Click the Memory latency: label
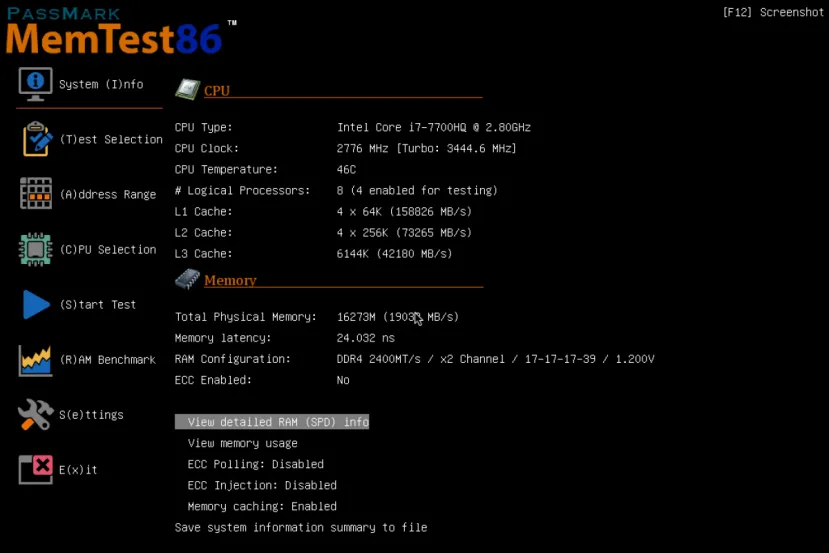The height and width of the screenshot is (553, 829). point(223,338)
